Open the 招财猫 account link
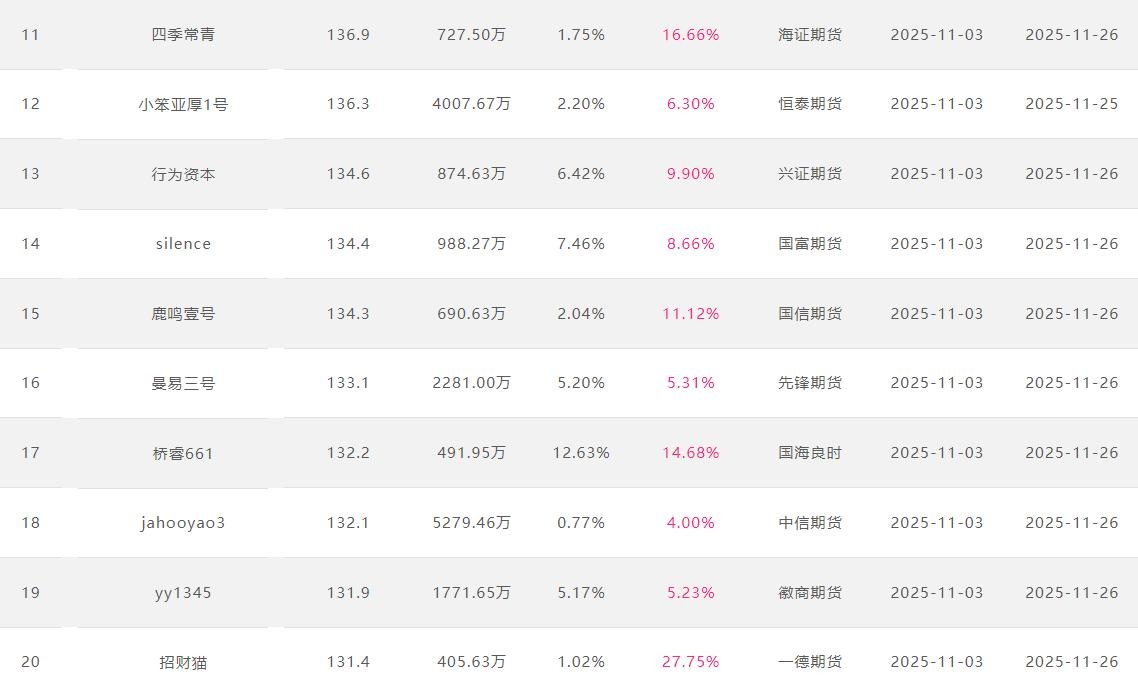1138x694 pixels. (183, 662)
